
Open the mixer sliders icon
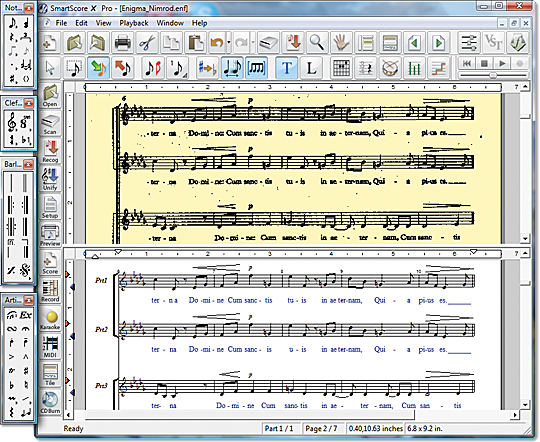469,43
